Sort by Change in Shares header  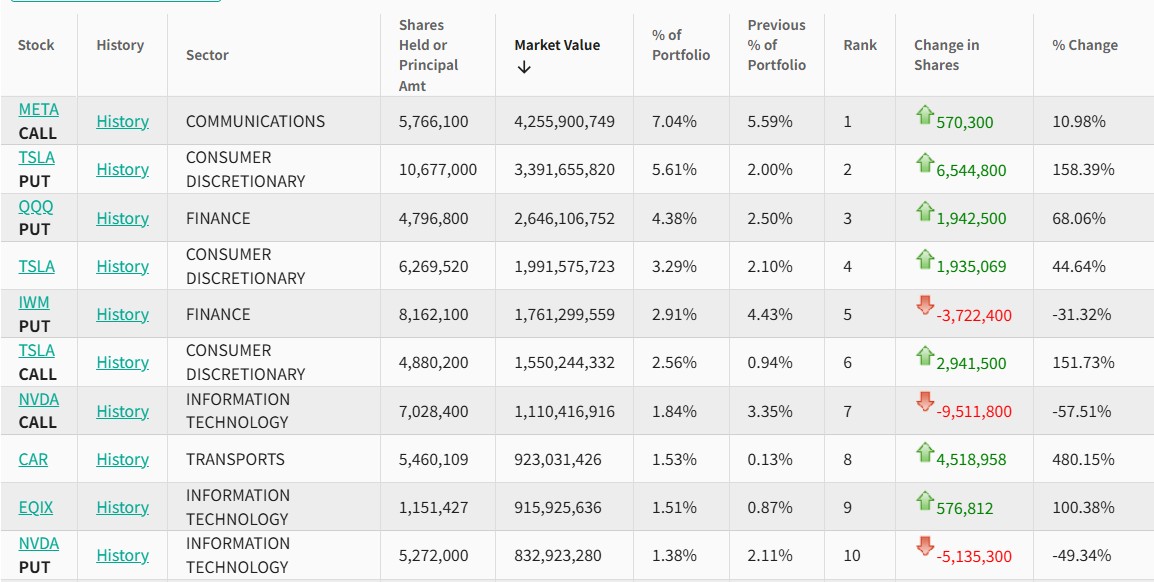(x=946, y=55)
